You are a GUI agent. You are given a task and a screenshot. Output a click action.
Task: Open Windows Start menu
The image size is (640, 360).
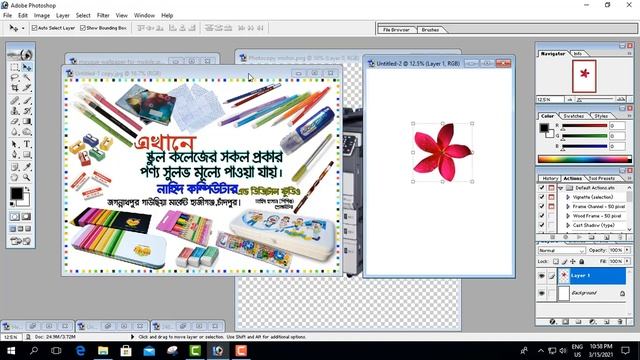tap(11, 351)
